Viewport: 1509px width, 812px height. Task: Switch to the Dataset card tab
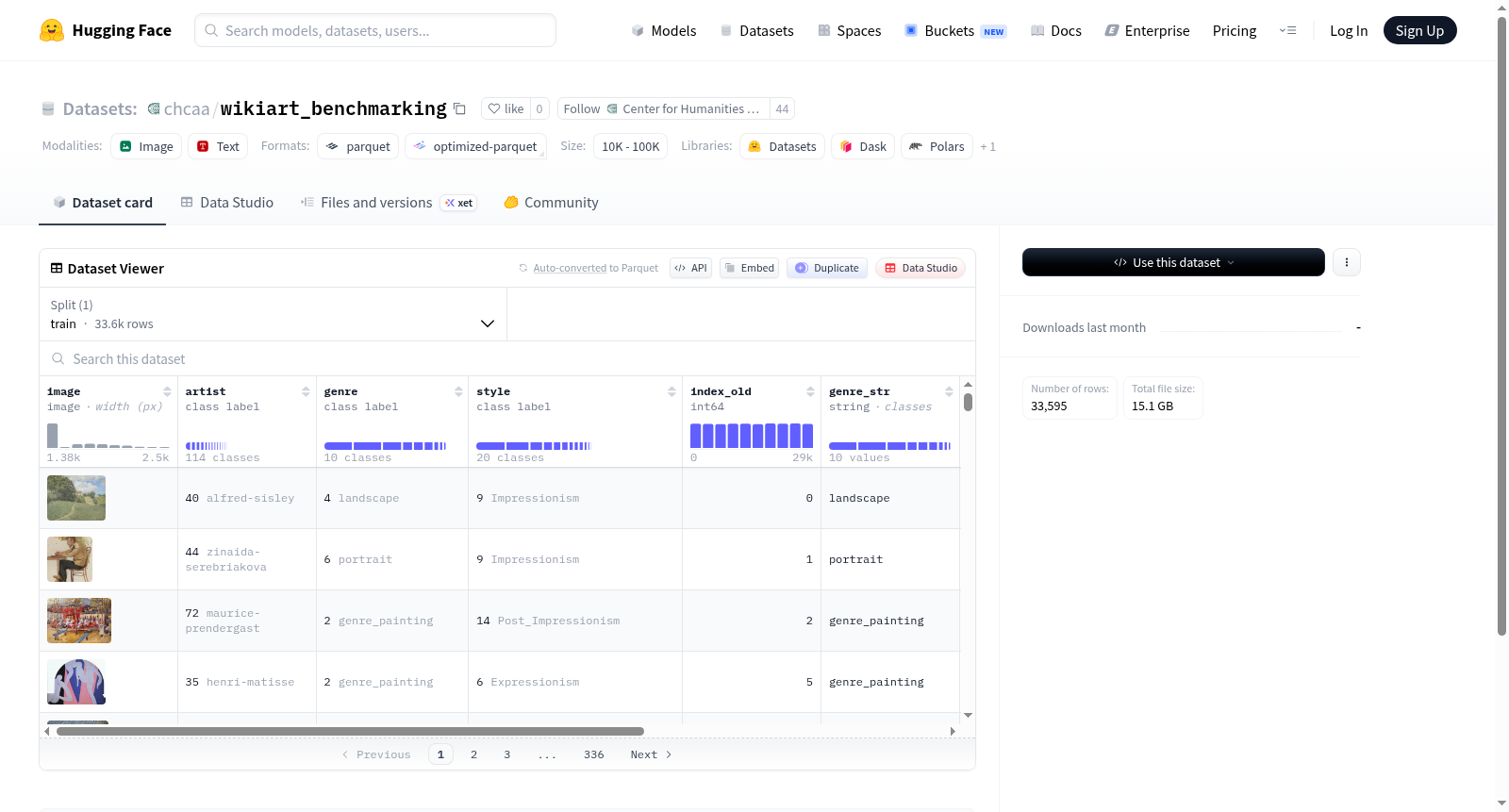pyautogui.click(x=102, y=202)
